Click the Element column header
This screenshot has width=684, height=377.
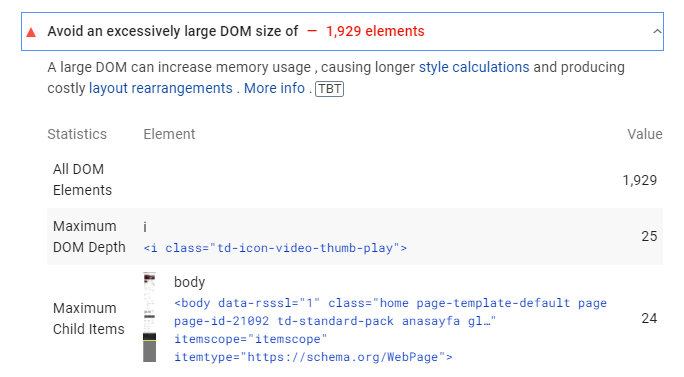click(x=169, y=134)
